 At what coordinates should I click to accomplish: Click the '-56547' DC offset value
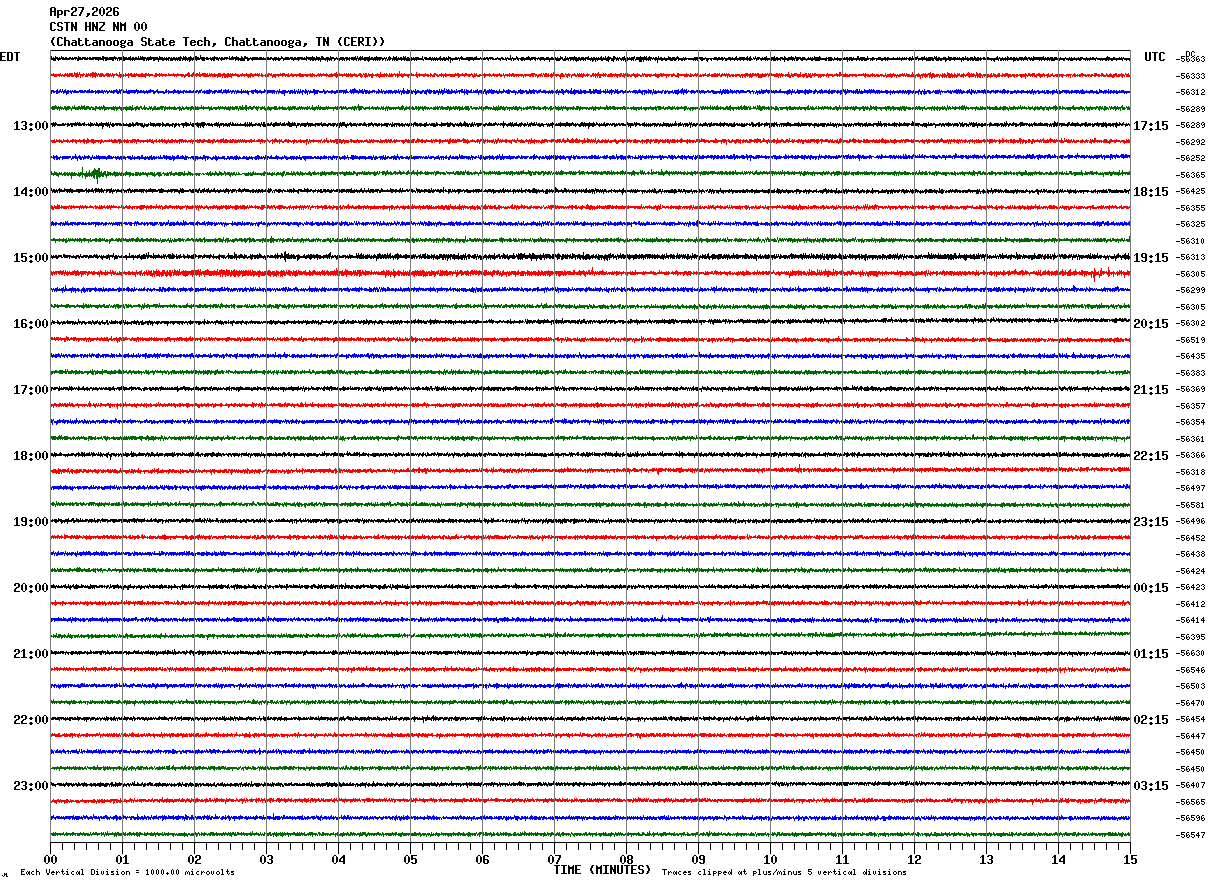pos(1190,835)
